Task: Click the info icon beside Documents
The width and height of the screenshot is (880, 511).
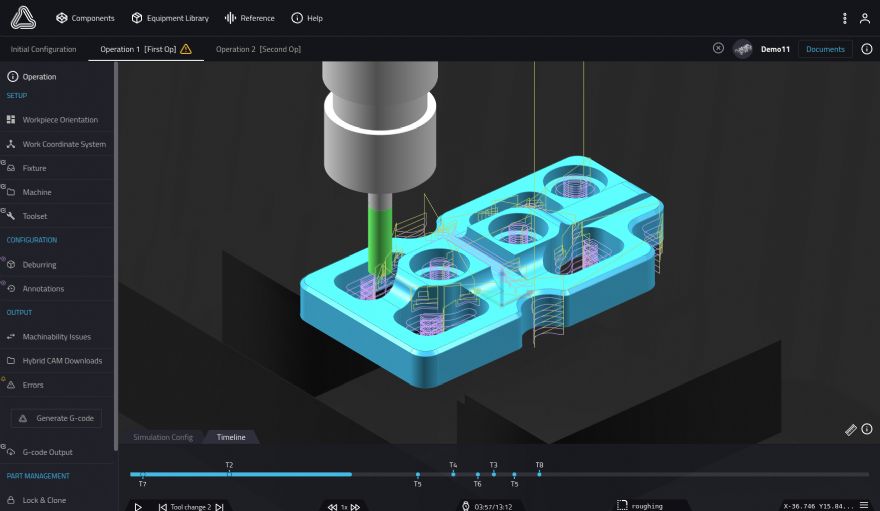Action: point(867,49)
